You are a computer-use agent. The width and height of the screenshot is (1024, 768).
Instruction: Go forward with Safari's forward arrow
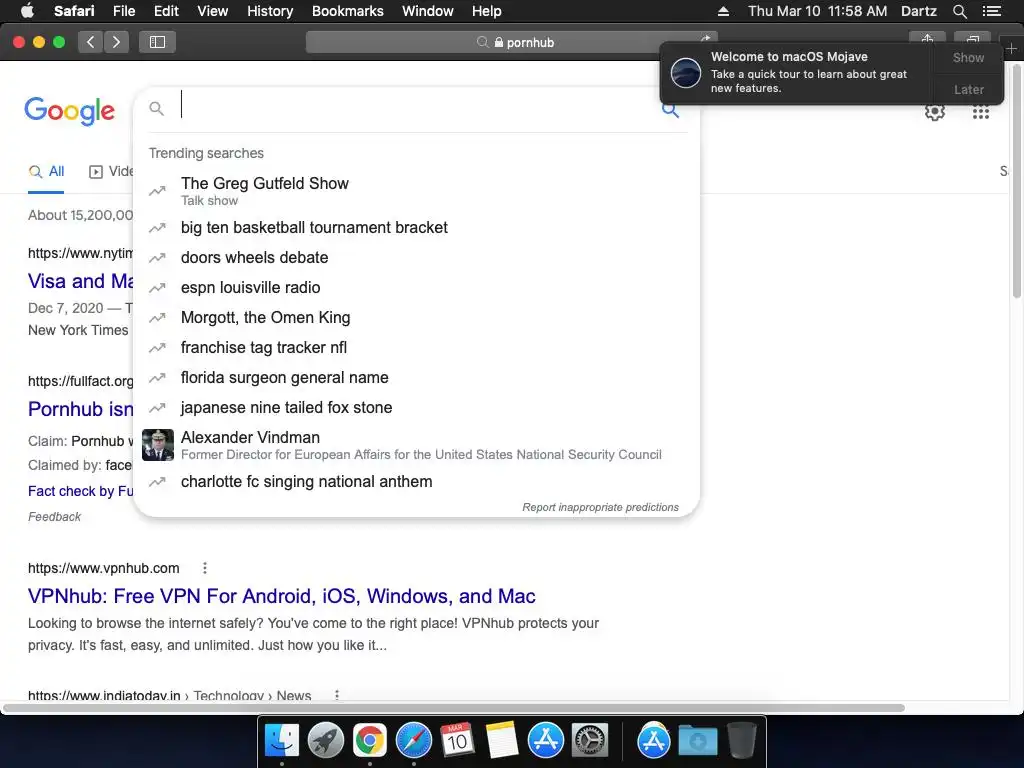pyautogui.click(x=116, y=42)
